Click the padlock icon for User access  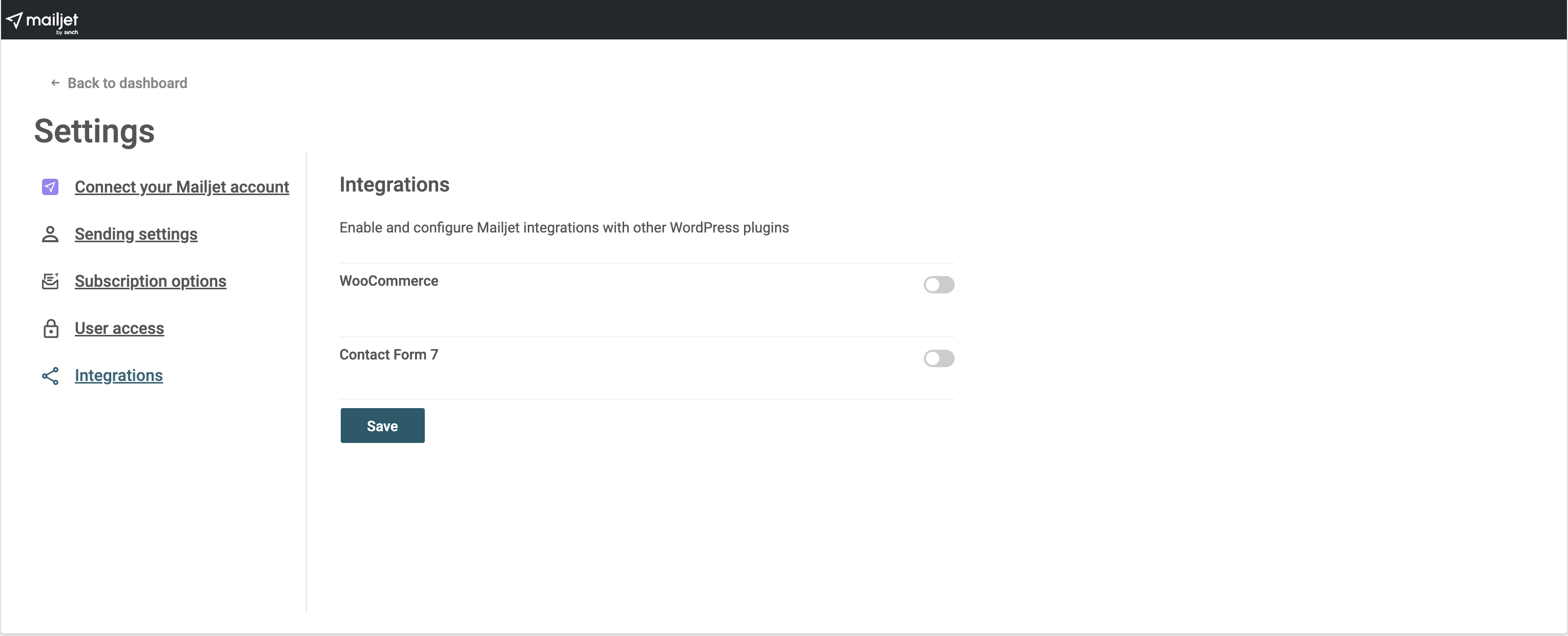[51, 328]
